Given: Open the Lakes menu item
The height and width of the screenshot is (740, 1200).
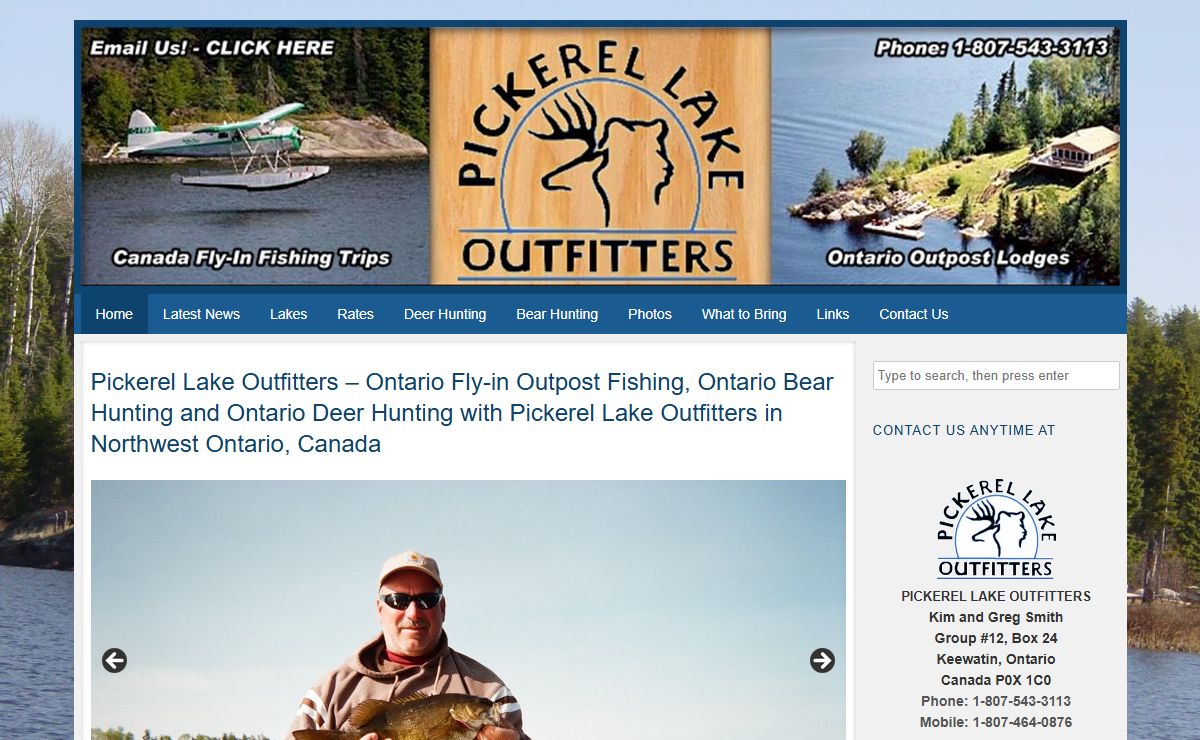Looking at the screenshot, I should [288, 314].
